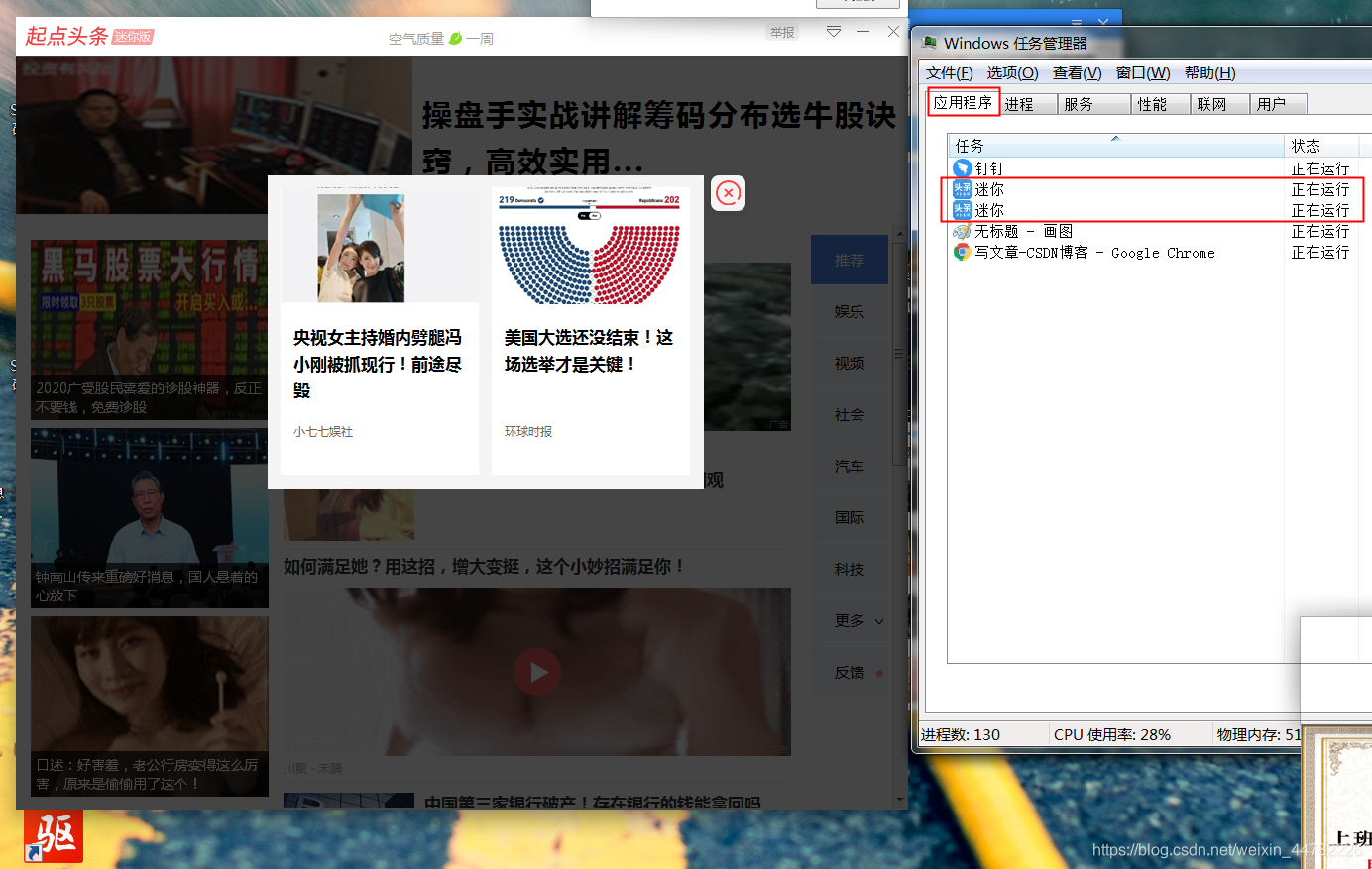Select the 汽车 category tab
This screenshot has width=1372, height=869.
pyautogui.click(x=850, y=466)
